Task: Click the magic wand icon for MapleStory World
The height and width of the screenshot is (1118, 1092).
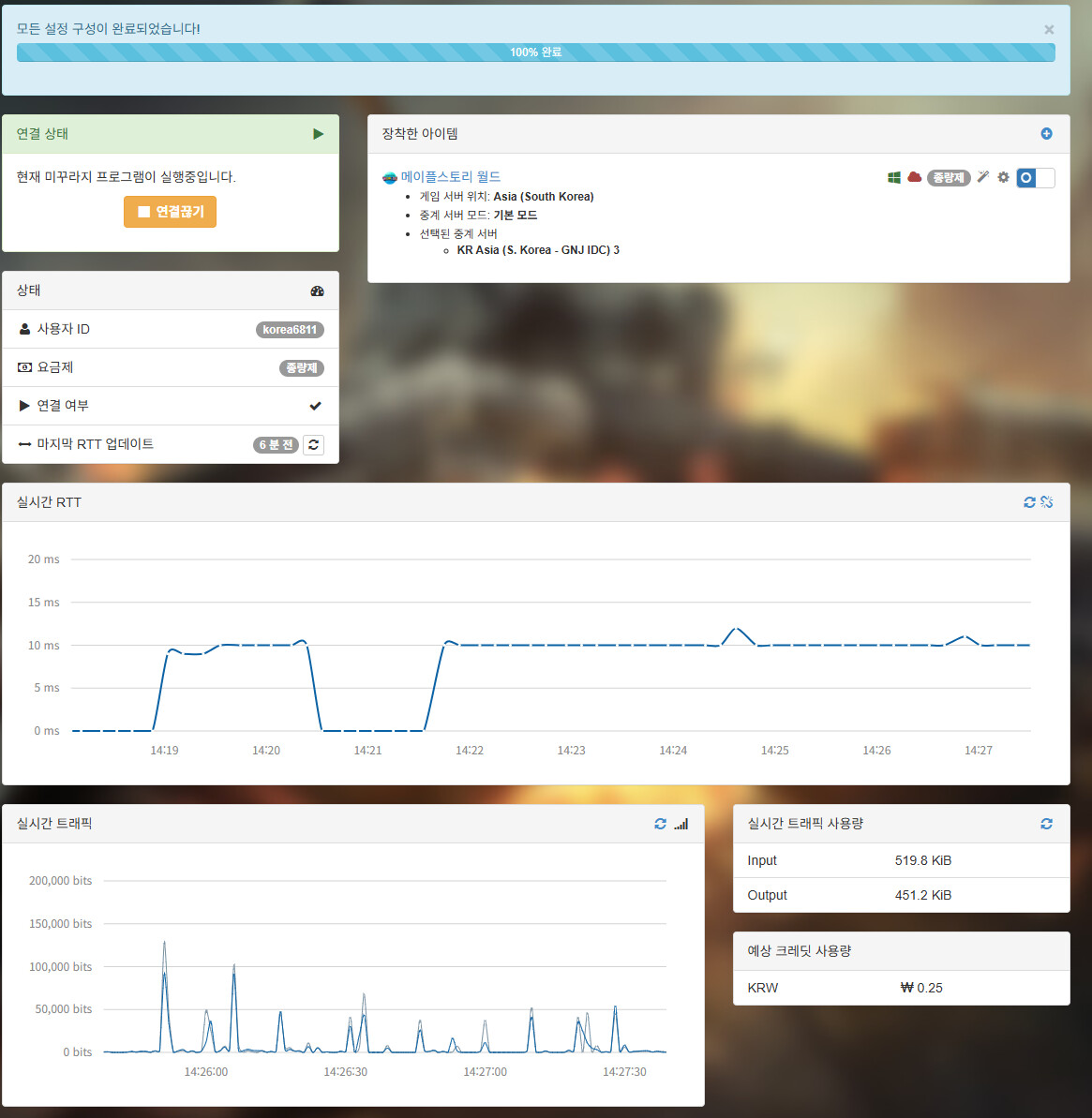Action: click(982, 177)
